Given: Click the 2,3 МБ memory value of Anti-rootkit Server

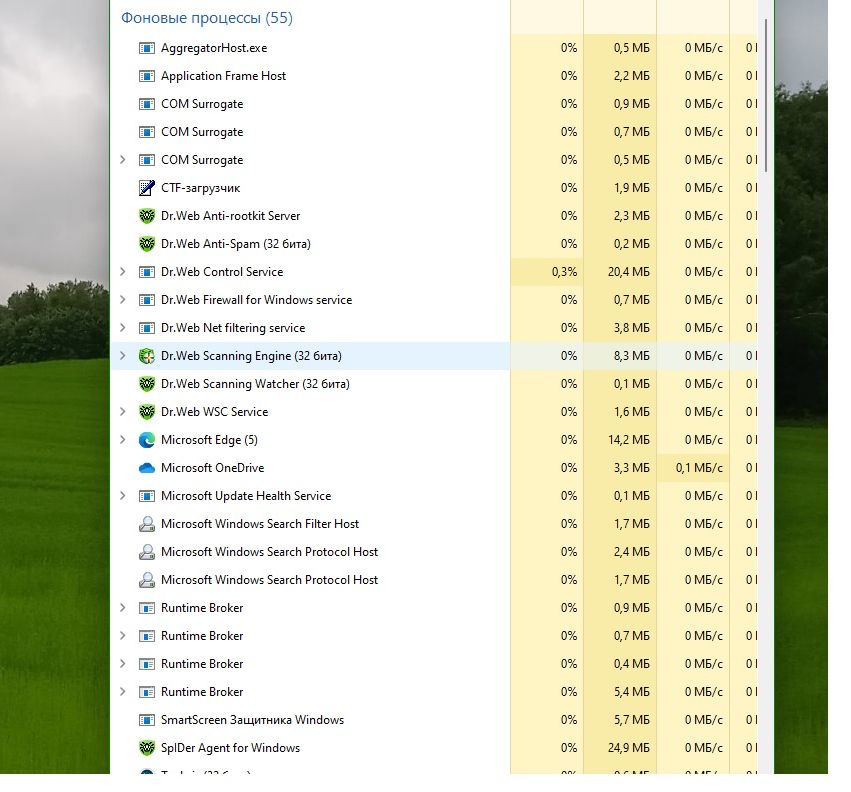Looking at the screenshot, I should coord(632,216).
